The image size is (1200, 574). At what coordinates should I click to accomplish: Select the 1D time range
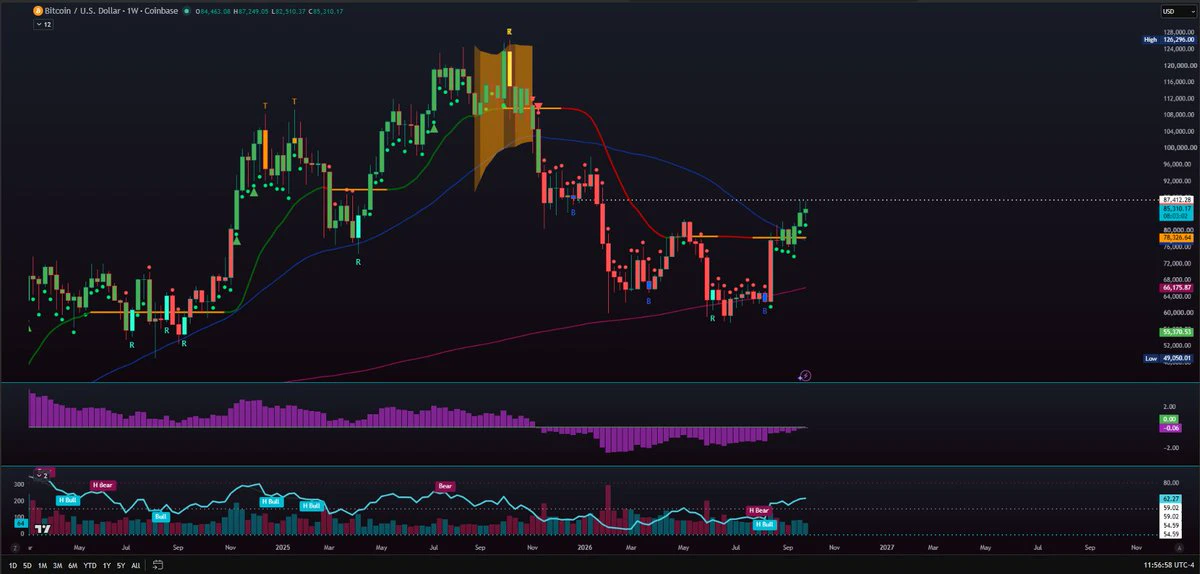point(13,565)
